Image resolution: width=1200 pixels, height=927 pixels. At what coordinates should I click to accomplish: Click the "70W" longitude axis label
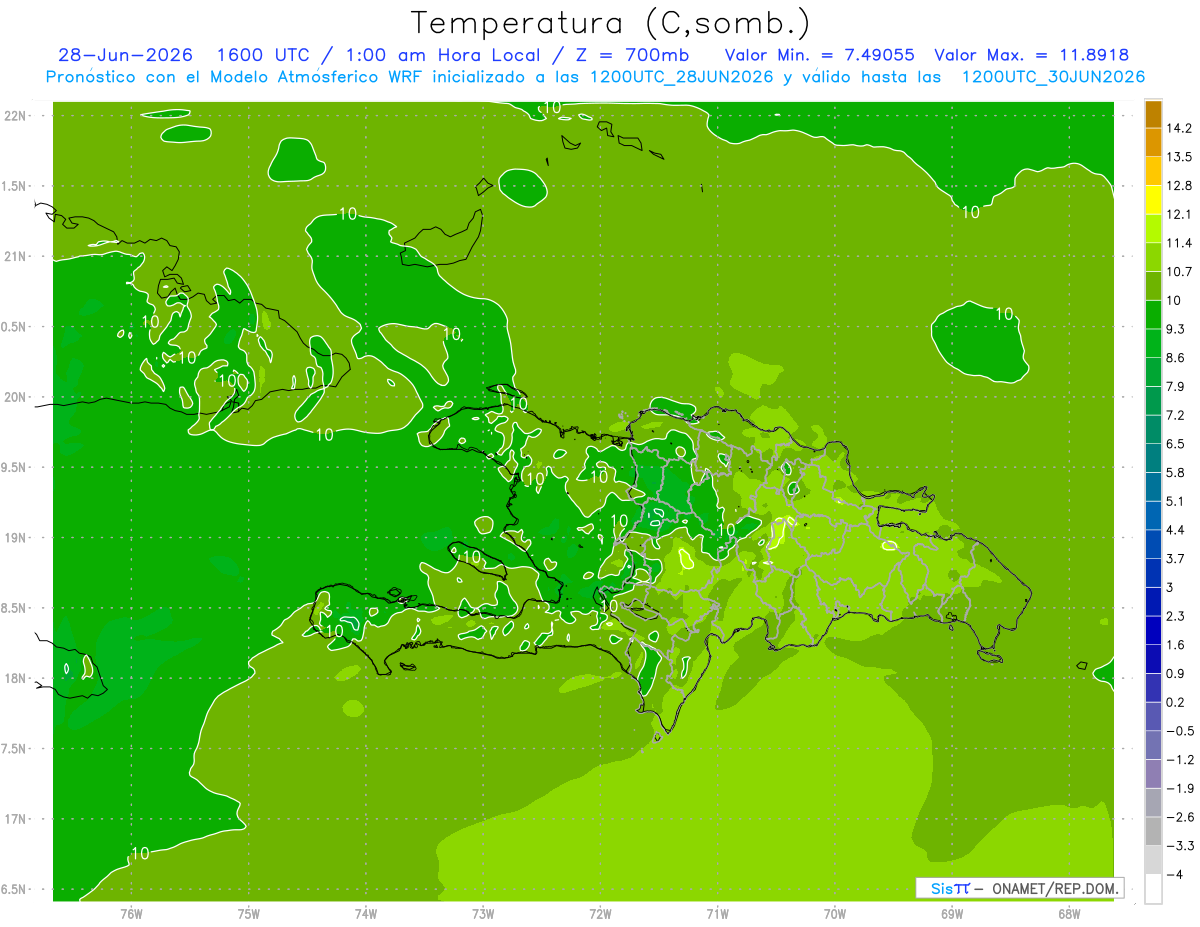click(x=835, y=915)
